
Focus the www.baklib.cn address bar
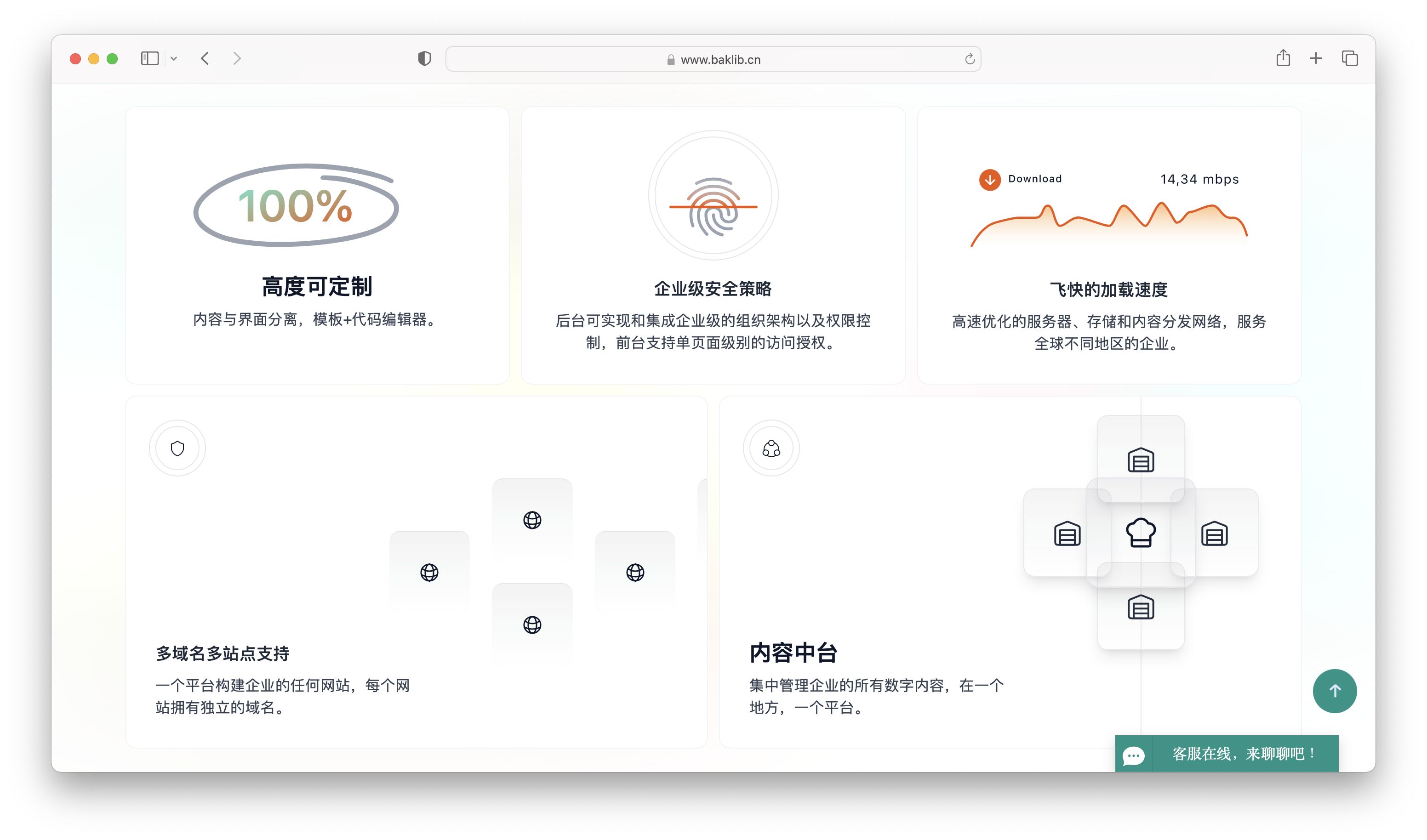pyautogui.click(x=713, y=59)
